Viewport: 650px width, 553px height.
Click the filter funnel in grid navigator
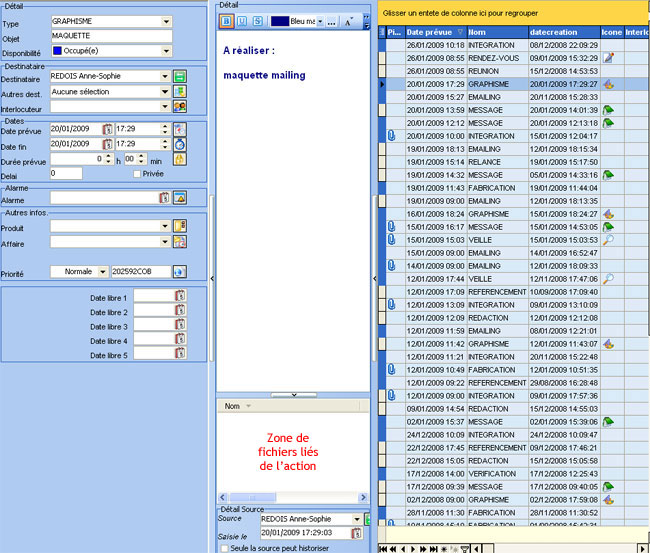[465, 549]
